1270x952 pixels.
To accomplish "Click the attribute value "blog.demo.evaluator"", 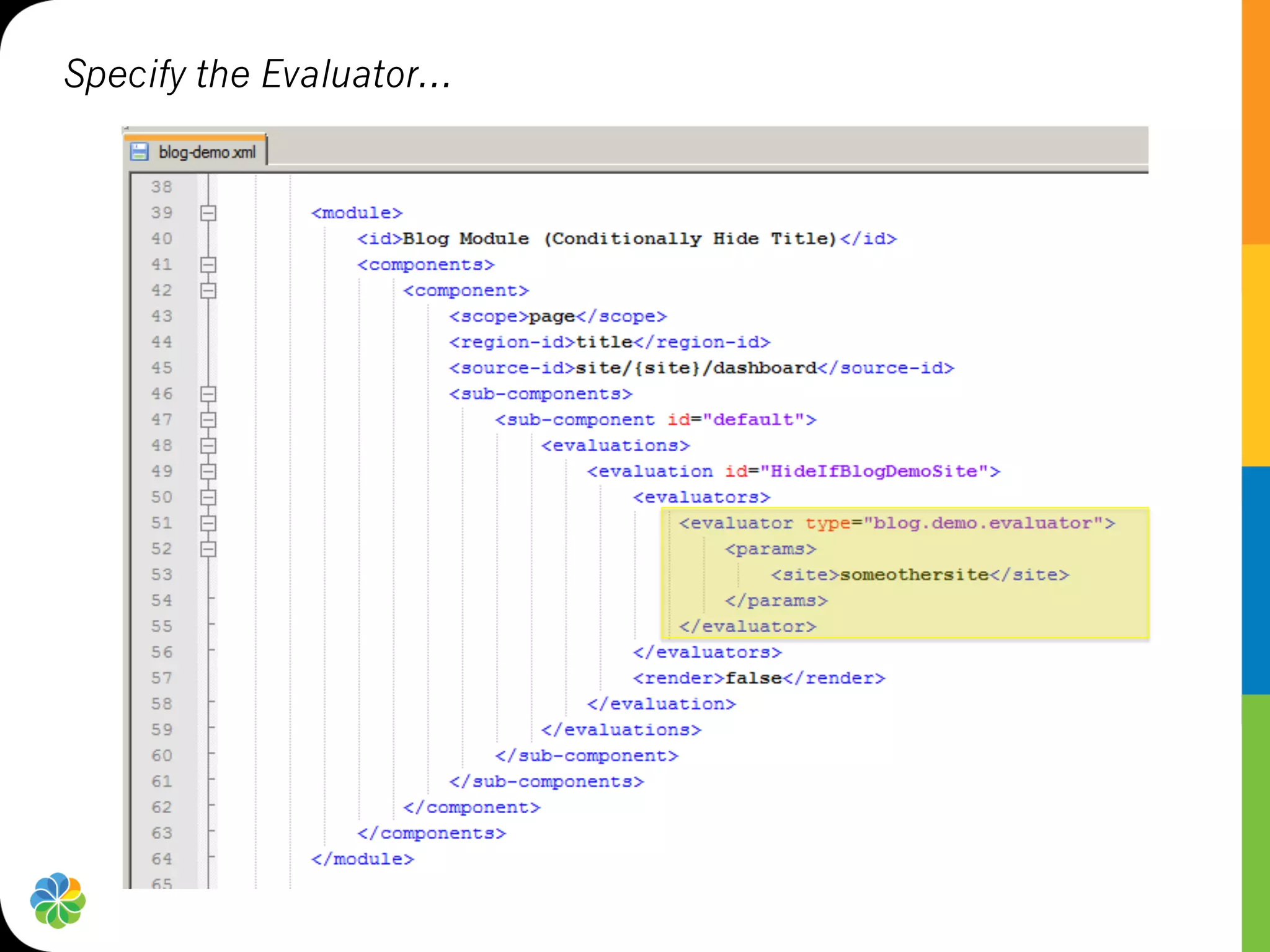I will pyautogui.click(x=984, y=523).
